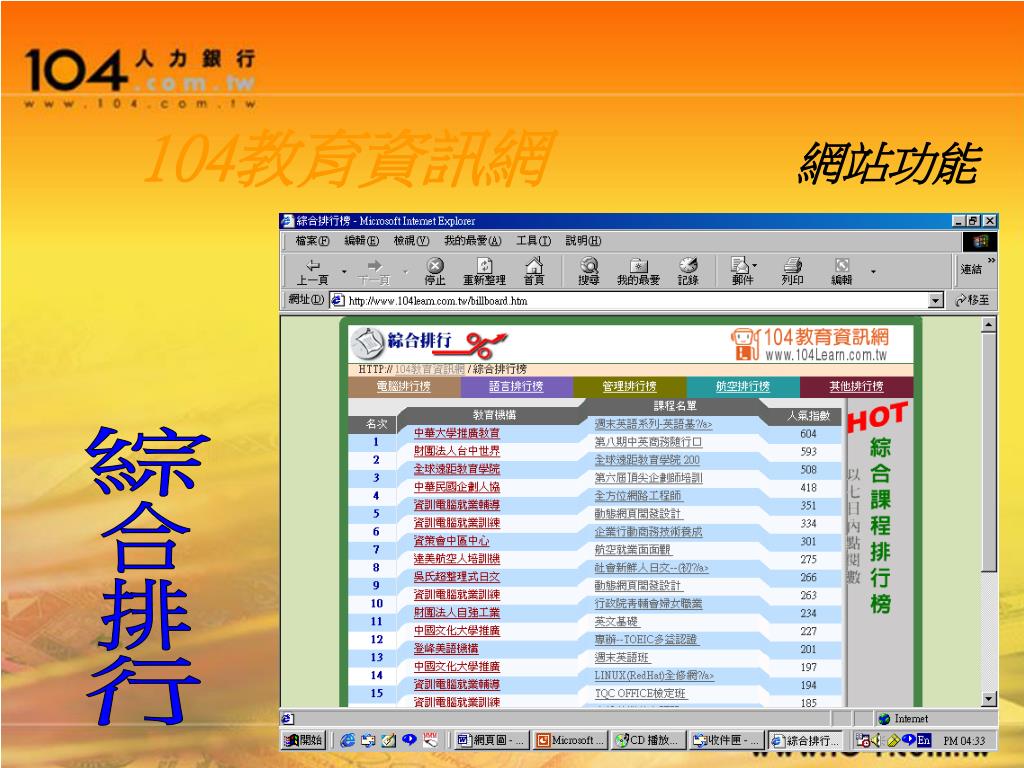1024x768 pixels.
Task: Click the Forward (下一頁) toolbar button
Action: (x=374, y=271)
